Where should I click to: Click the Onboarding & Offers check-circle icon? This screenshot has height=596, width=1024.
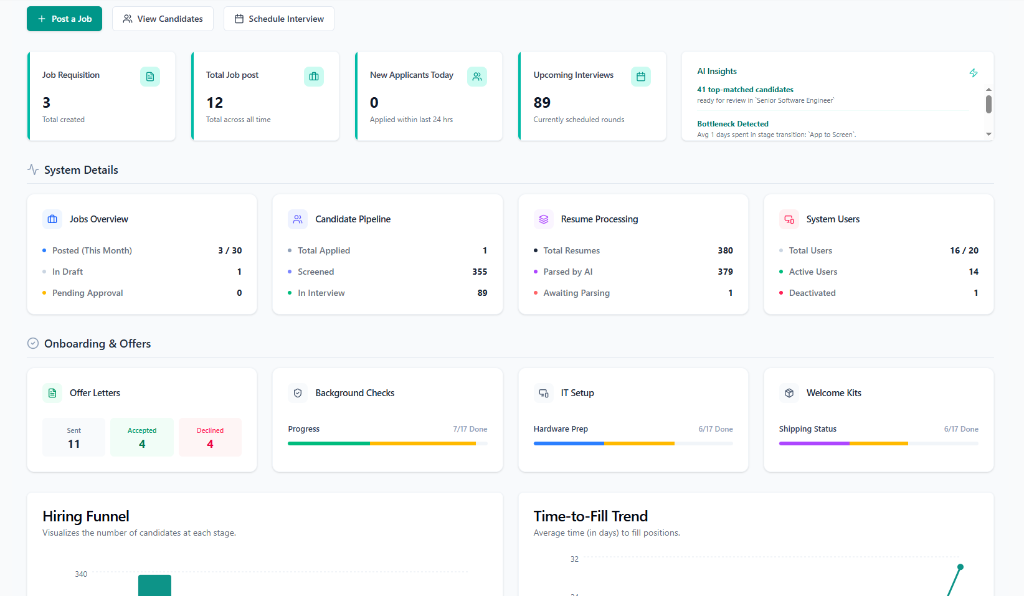pos(33,343)
